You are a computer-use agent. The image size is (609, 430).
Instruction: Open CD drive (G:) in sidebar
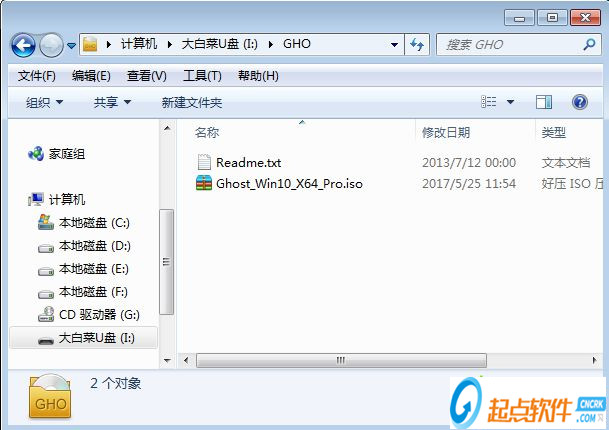pyautogui.click(x=89, y=315)
